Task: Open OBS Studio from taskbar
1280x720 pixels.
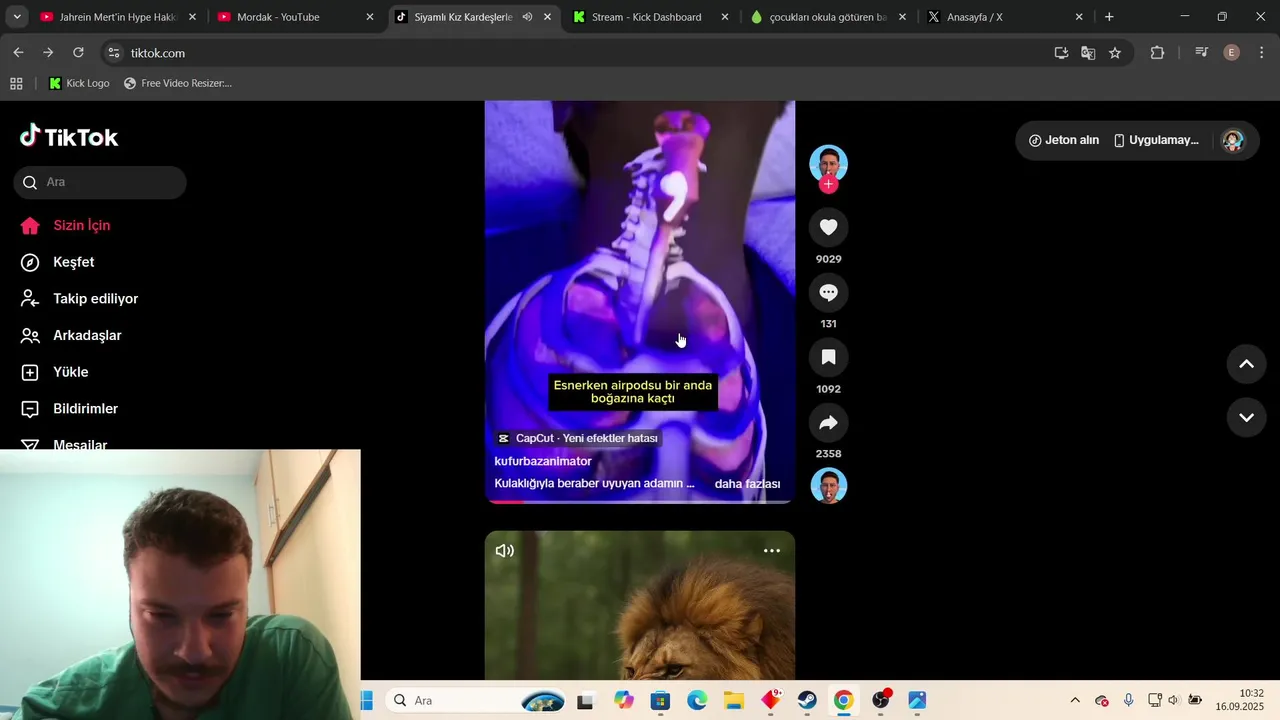Action: click(x=880, y=700)
